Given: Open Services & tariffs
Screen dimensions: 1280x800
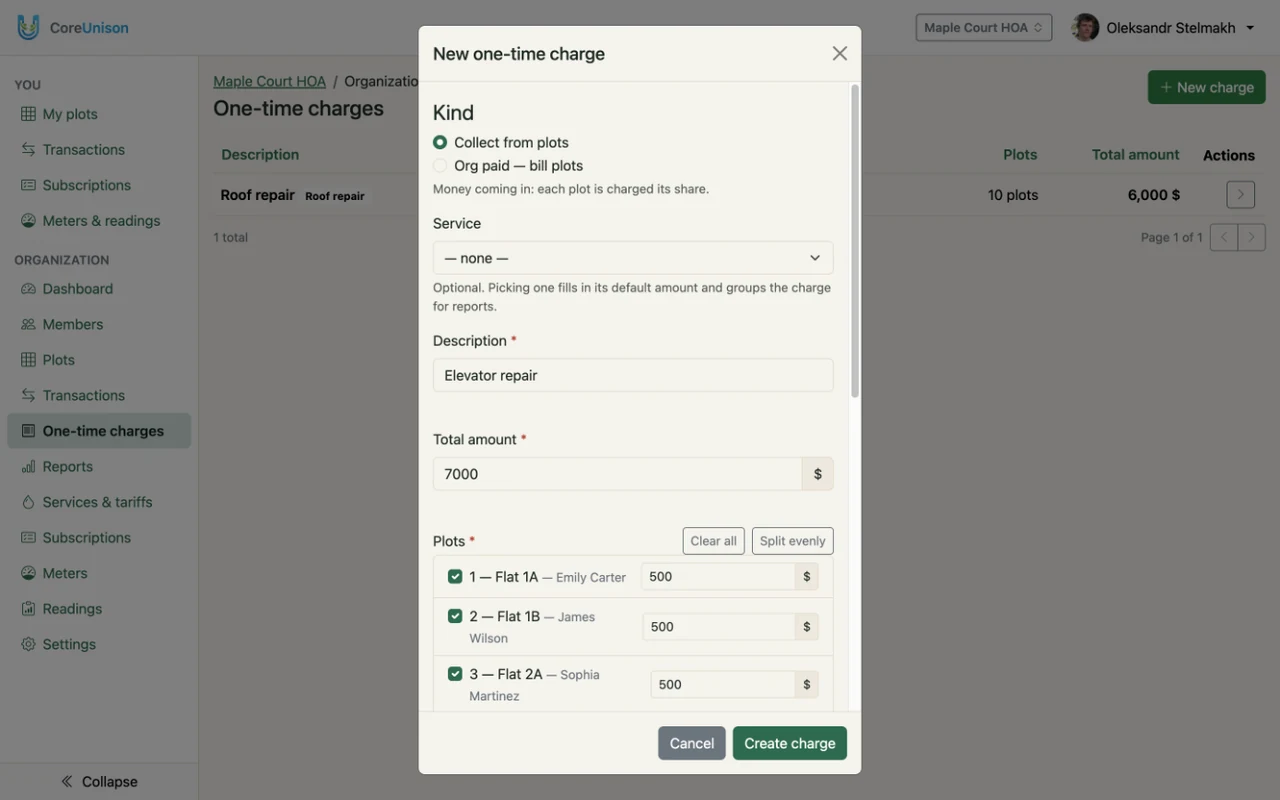Looking at the screenshot, I should (x=99, y=502).
